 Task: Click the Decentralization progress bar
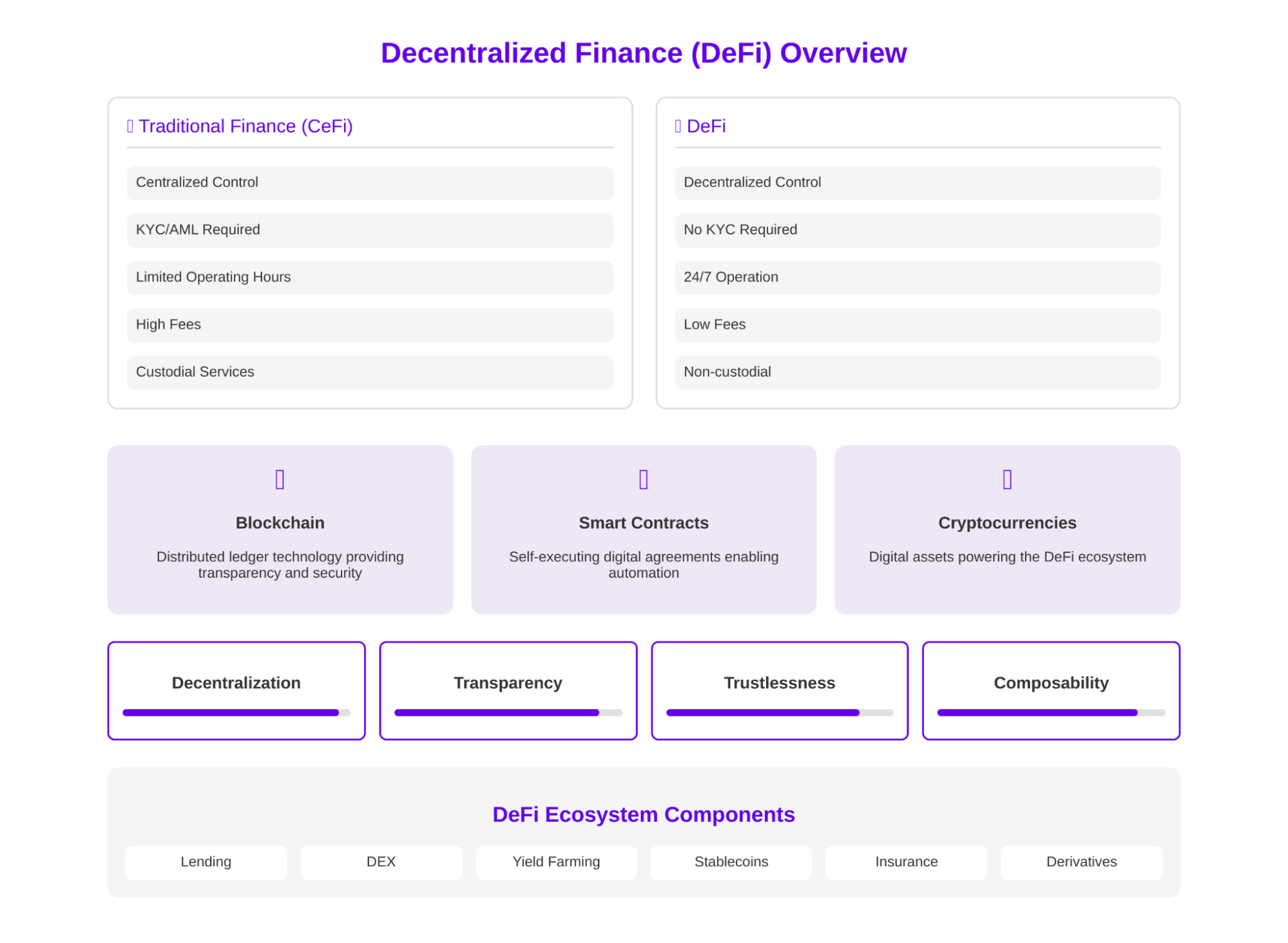click(236, 712)
